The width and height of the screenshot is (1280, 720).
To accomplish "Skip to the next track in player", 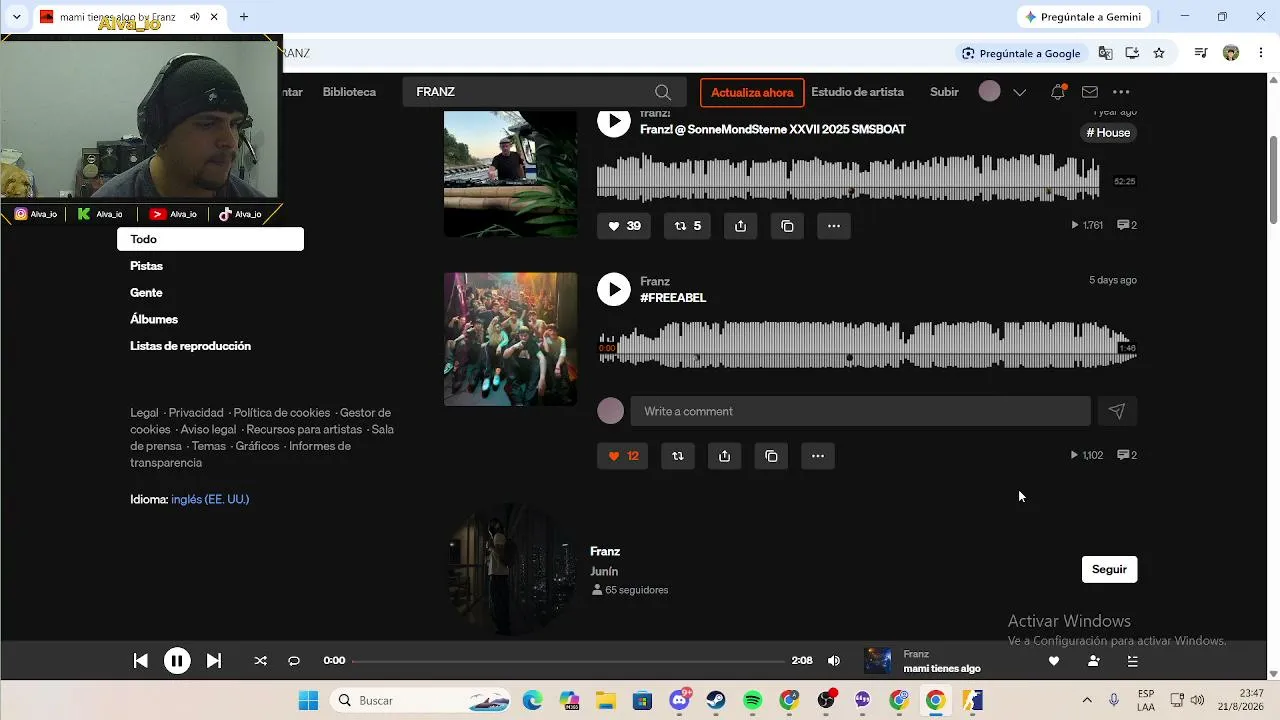I will coord(213,661).
